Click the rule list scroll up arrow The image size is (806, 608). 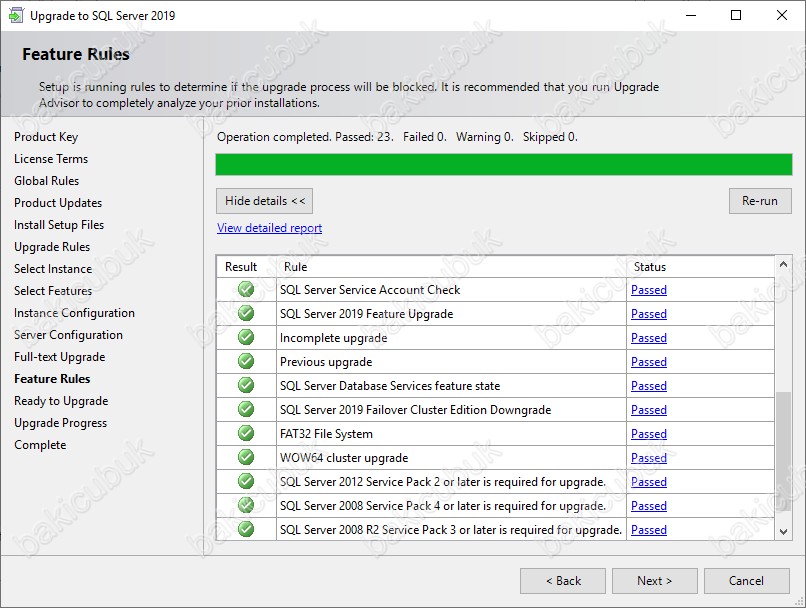(x=783, y=264)
